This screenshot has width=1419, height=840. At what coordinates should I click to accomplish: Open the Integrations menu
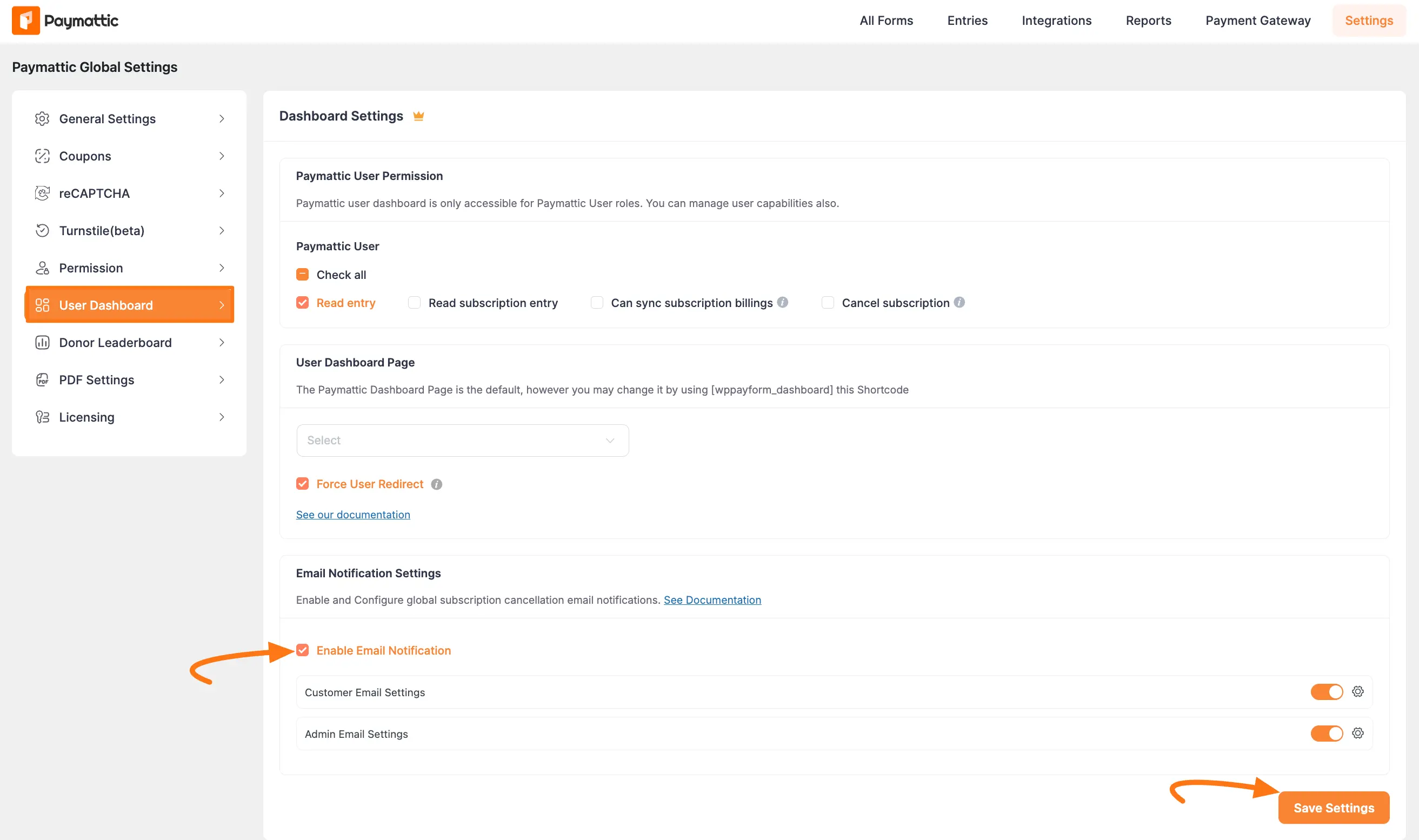1056,21
